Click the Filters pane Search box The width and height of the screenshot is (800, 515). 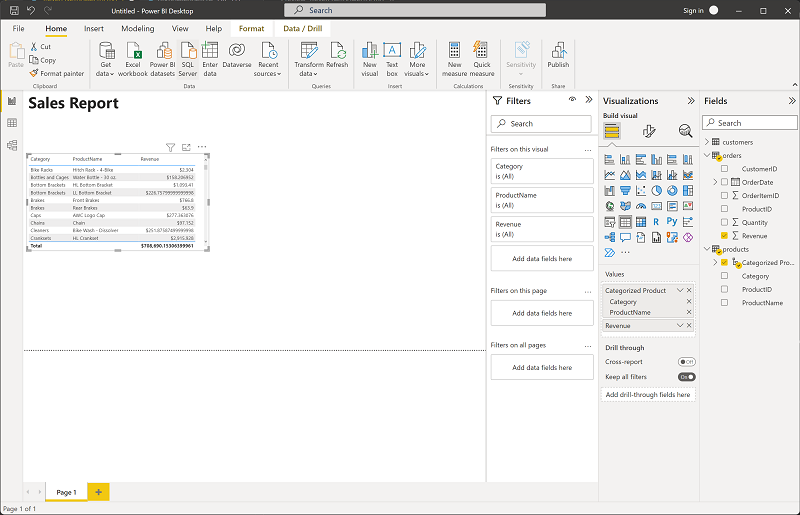(x=541, y=124)
